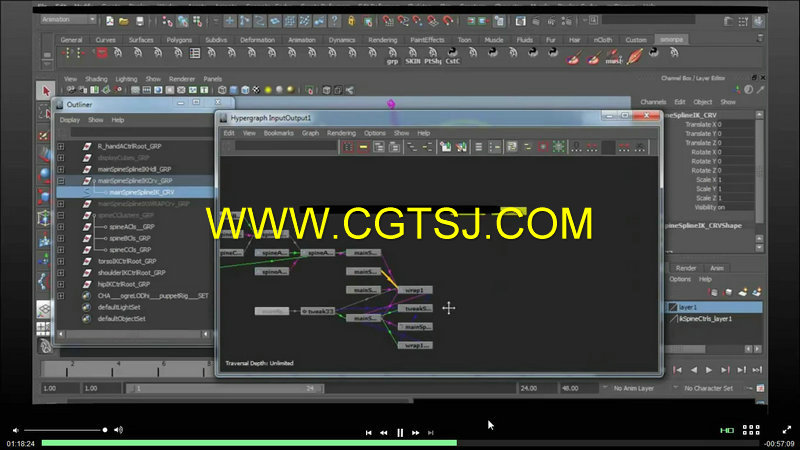This screenshot has width=800, height=450.
Task: Click Hypergraph yellow bar icon
Action: [363, 147]
